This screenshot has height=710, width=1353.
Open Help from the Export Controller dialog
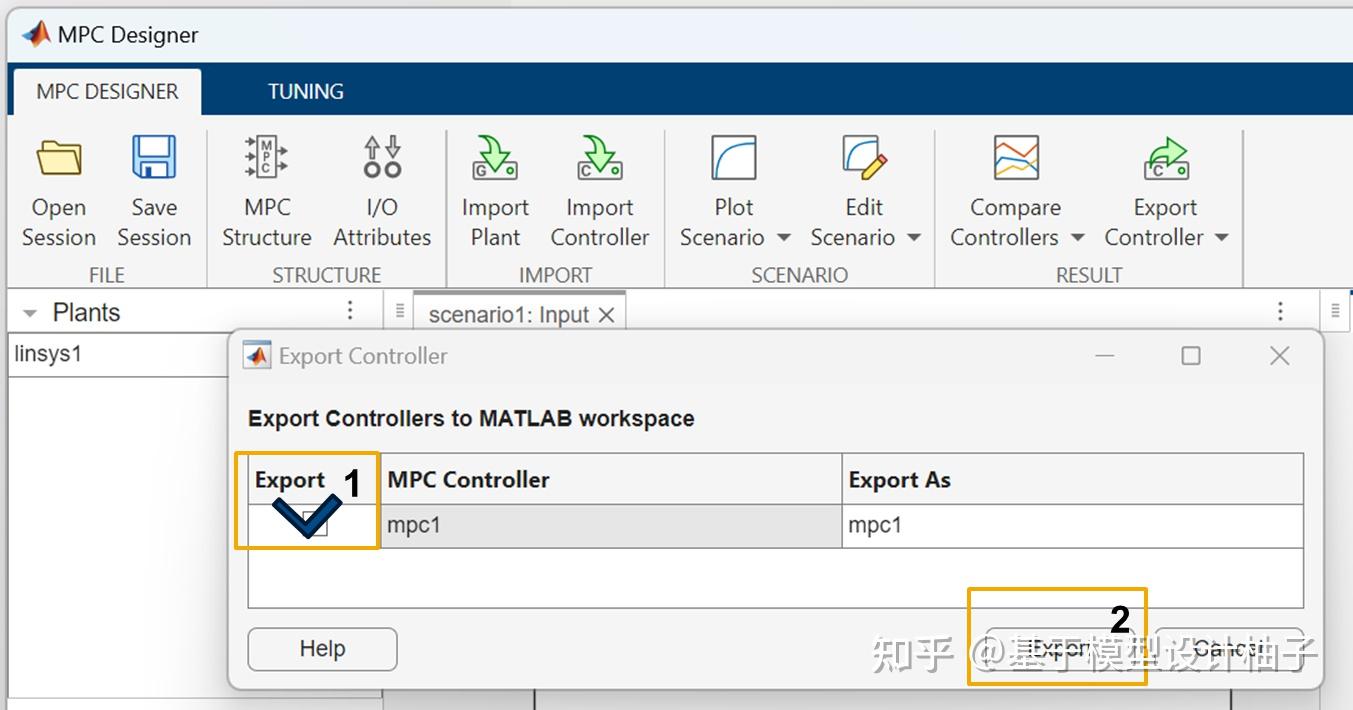coord(321,649)
